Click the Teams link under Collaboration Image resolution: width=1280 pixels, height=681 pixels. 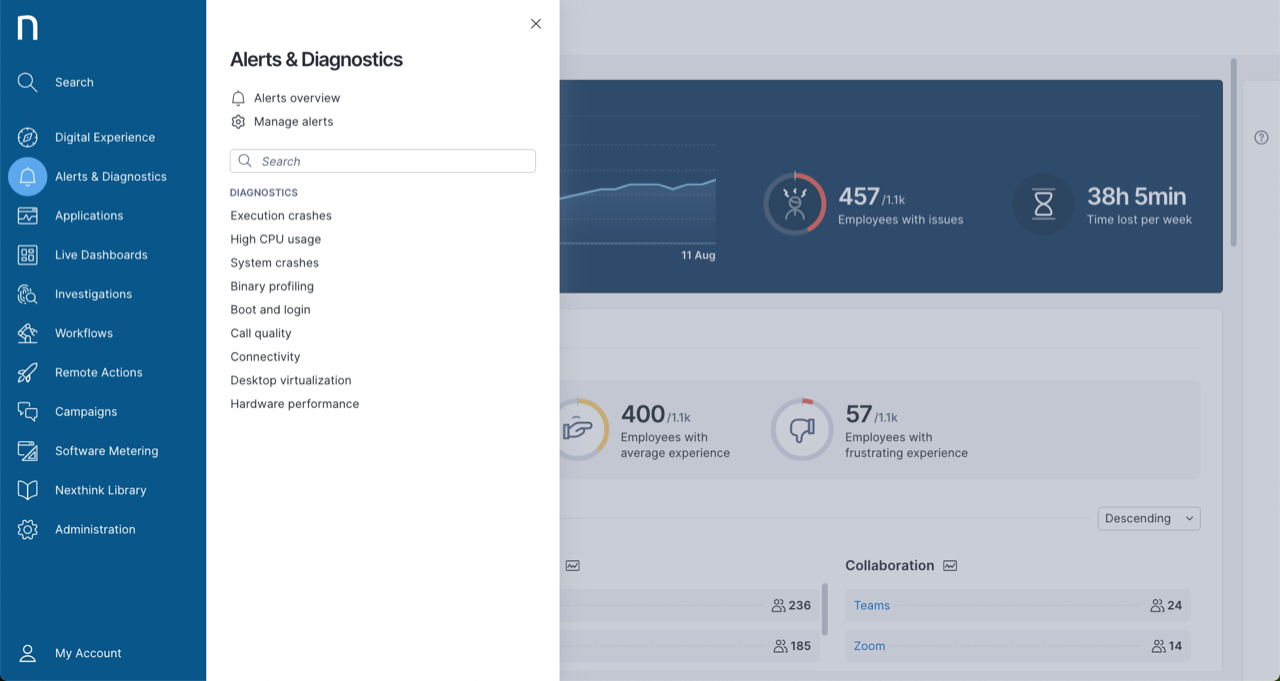pyautogui.click(x=871, y=605)
